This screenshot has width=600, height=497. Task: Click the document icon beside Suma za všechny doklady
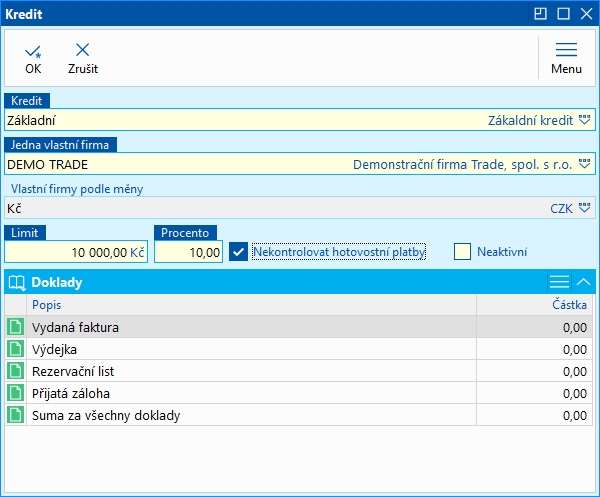(x=16, y=415)
